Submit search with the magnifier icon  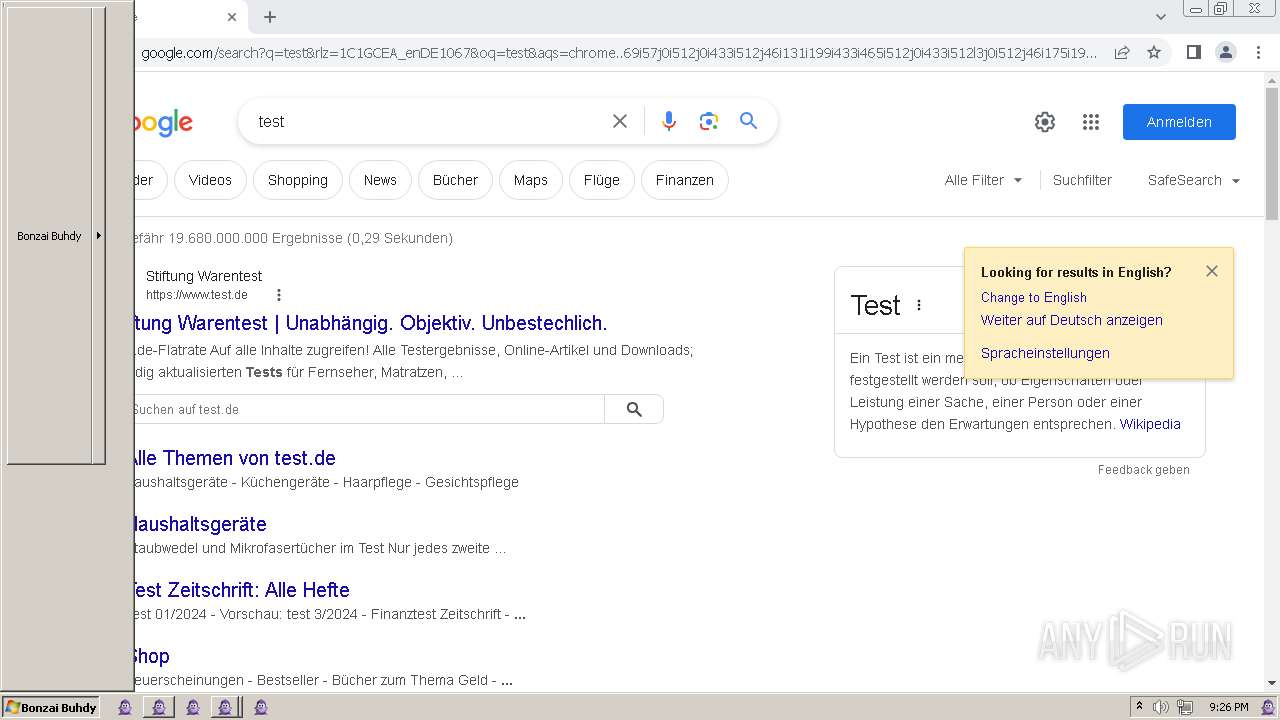[748, 121]
